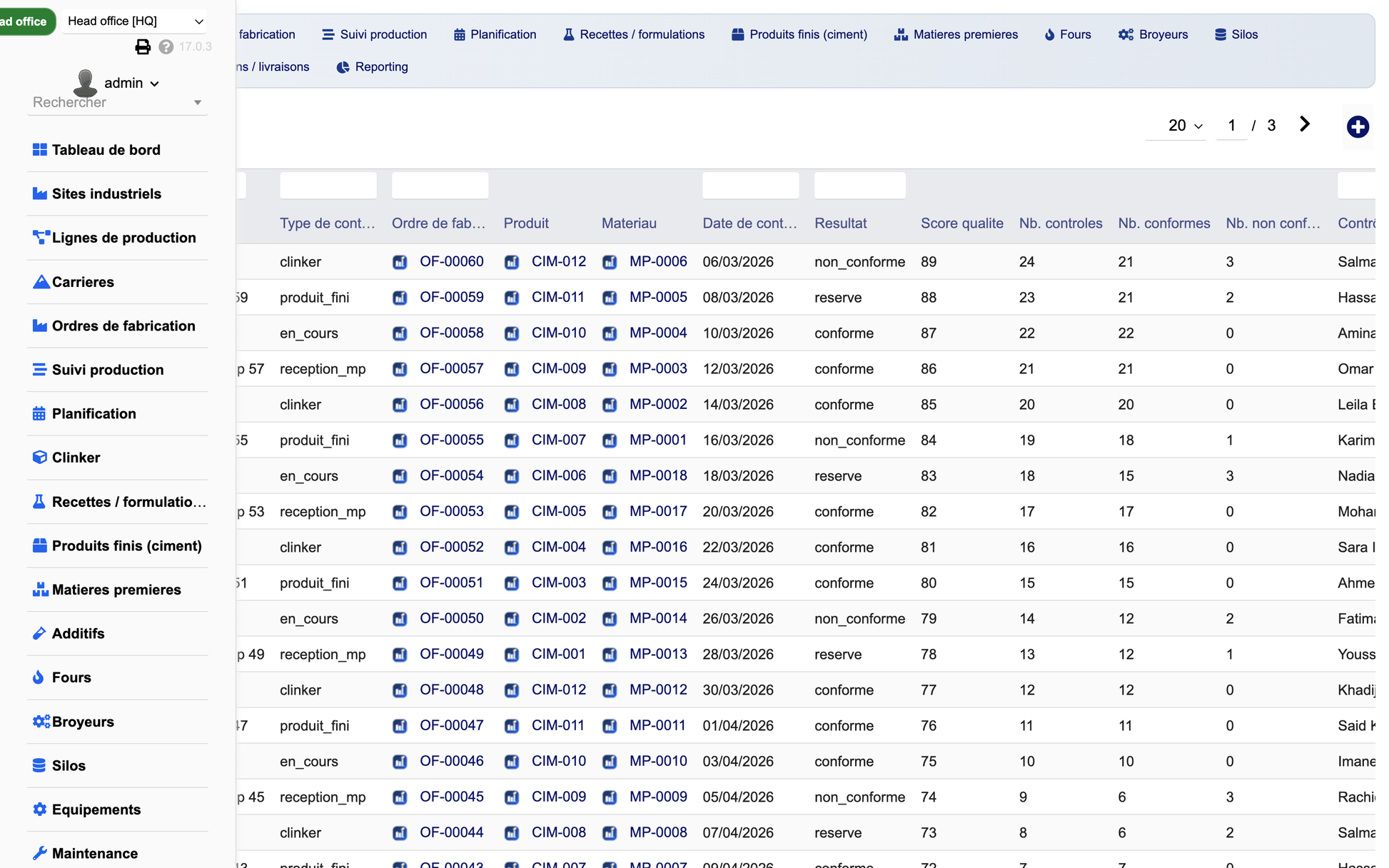
Task: Expand the admin user menu
Action: [131, 83]
